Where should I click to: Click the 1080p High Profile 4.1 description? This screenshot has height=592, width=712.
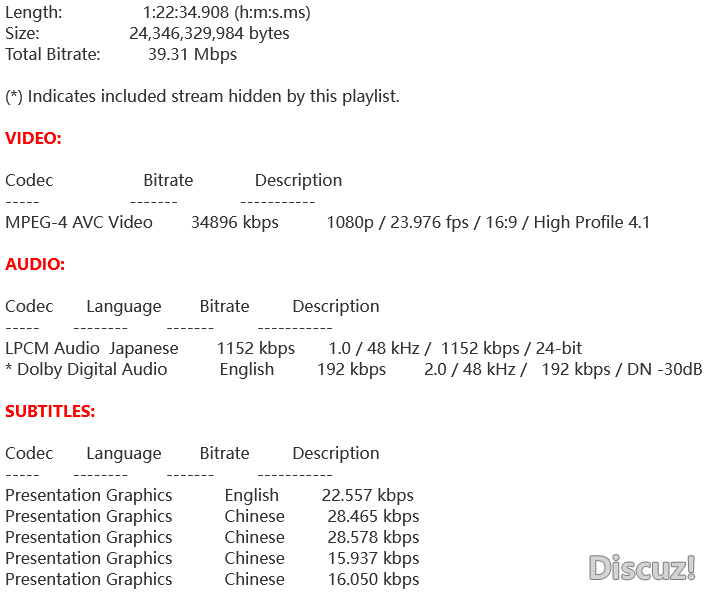[488, 222]
